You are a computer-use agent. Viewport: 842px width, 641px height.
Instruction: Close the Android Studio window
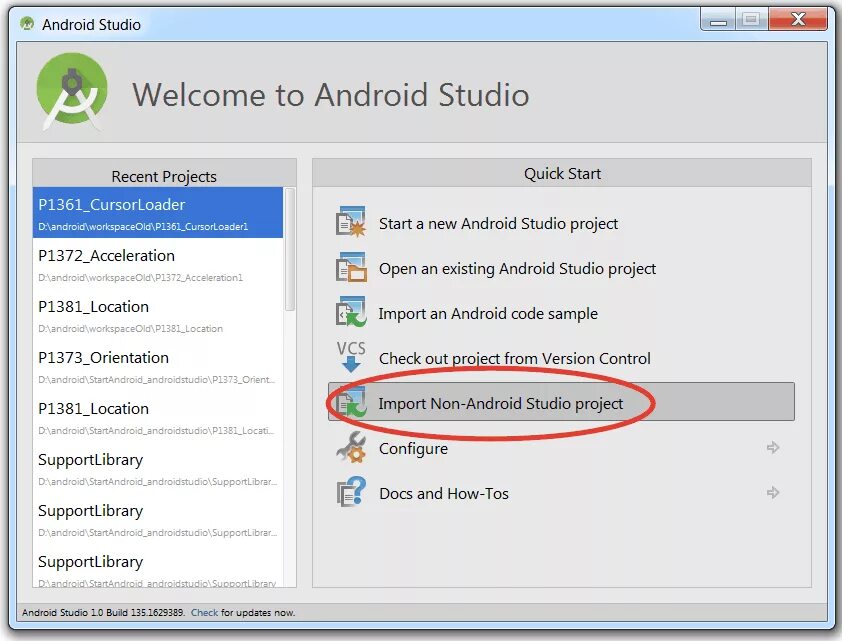click(x=799, y=20)
